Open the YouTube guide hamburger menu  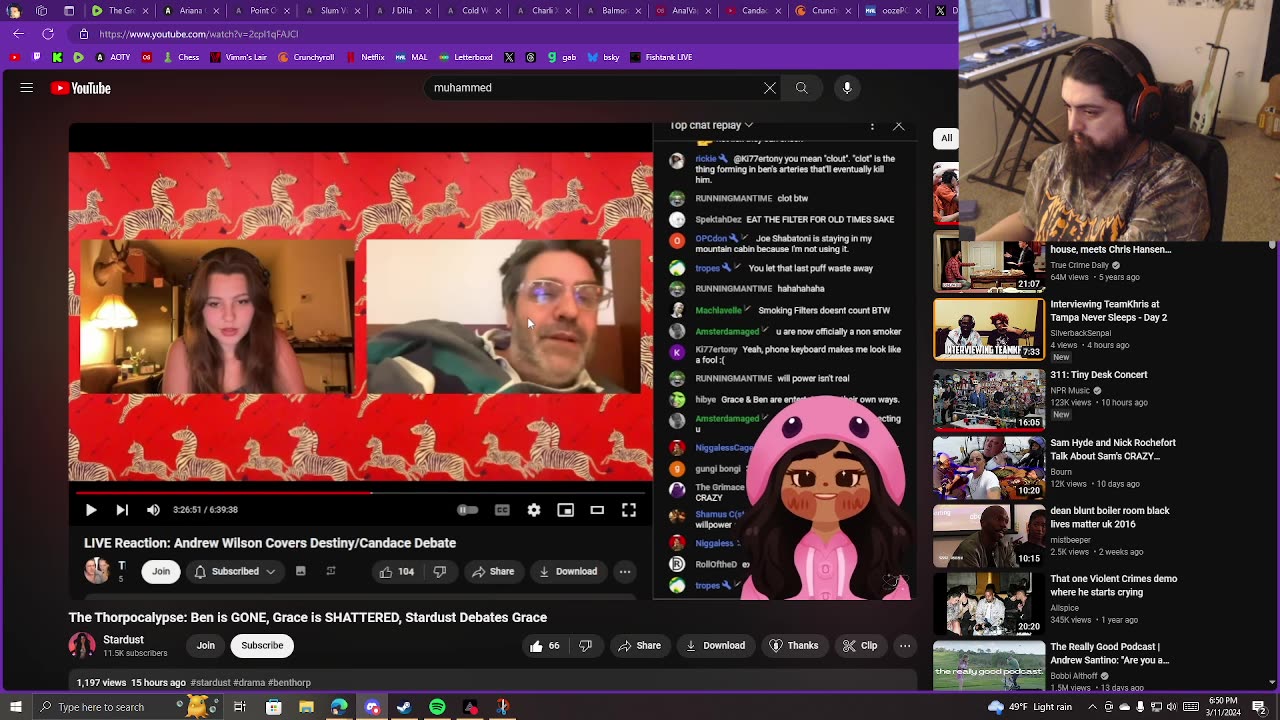point(27,88)
